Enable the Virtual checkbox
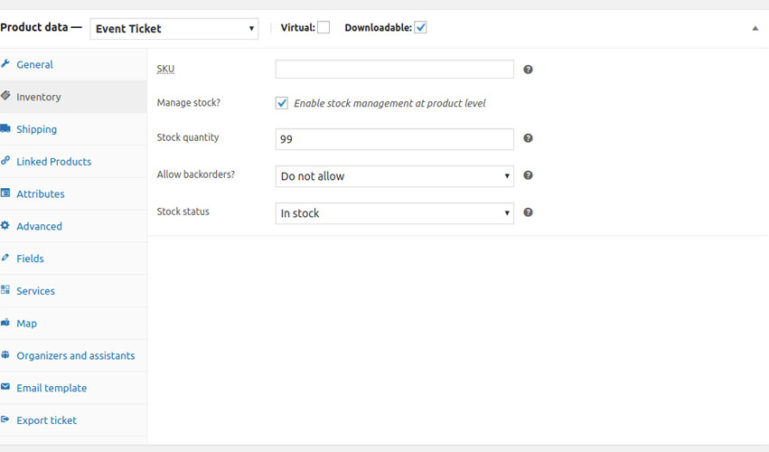This screenshot has height=452, width=769. pos(323,28)
